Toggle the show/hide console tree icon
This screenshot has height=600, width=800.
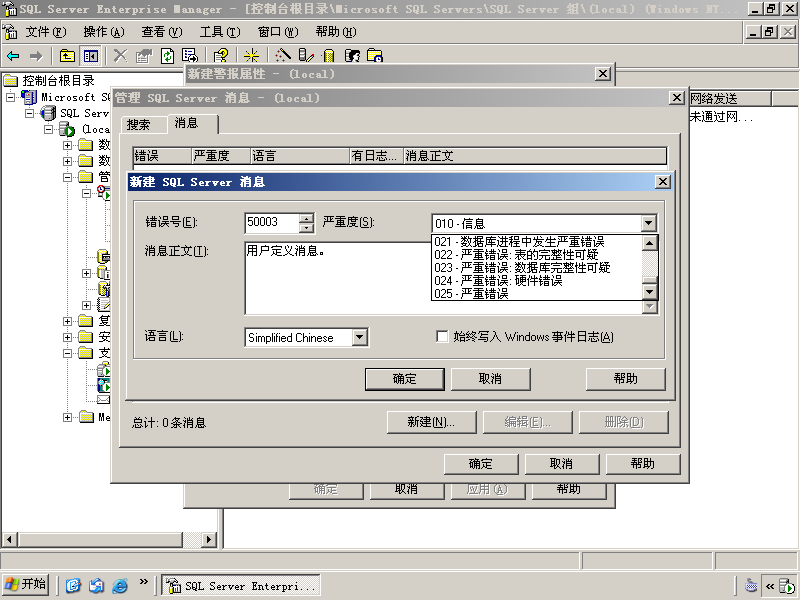pos(91,56)
